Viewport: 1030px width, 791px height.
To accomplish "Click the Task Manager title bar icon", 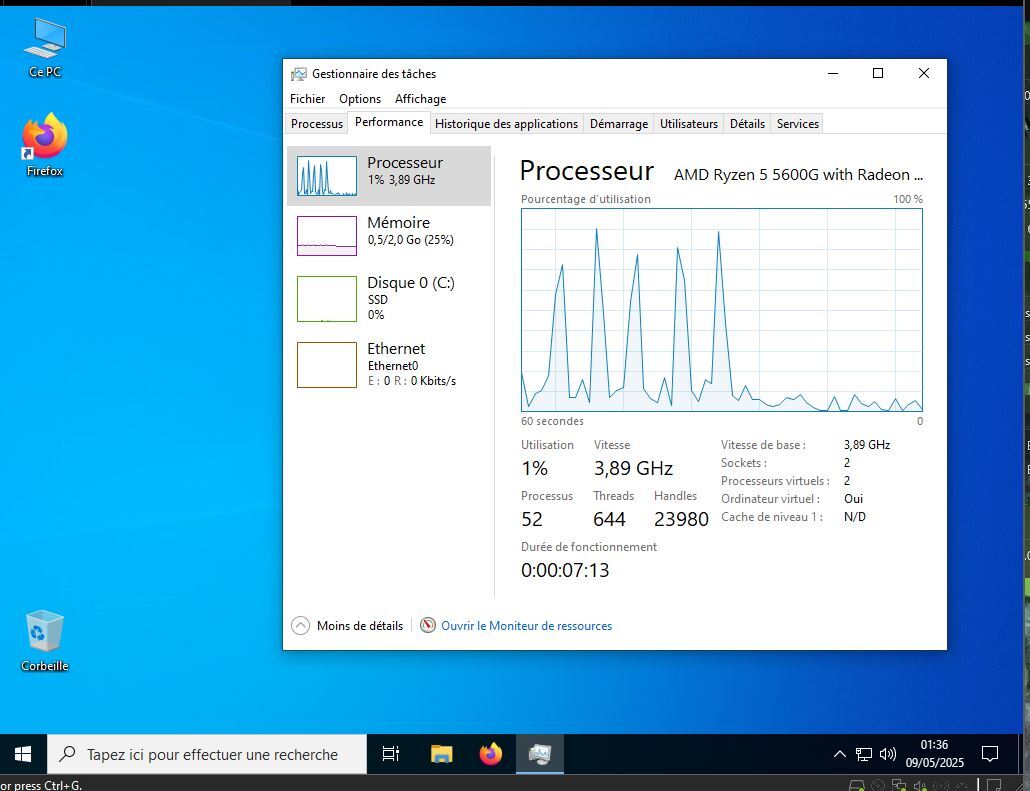I will (x=299, y=74).
